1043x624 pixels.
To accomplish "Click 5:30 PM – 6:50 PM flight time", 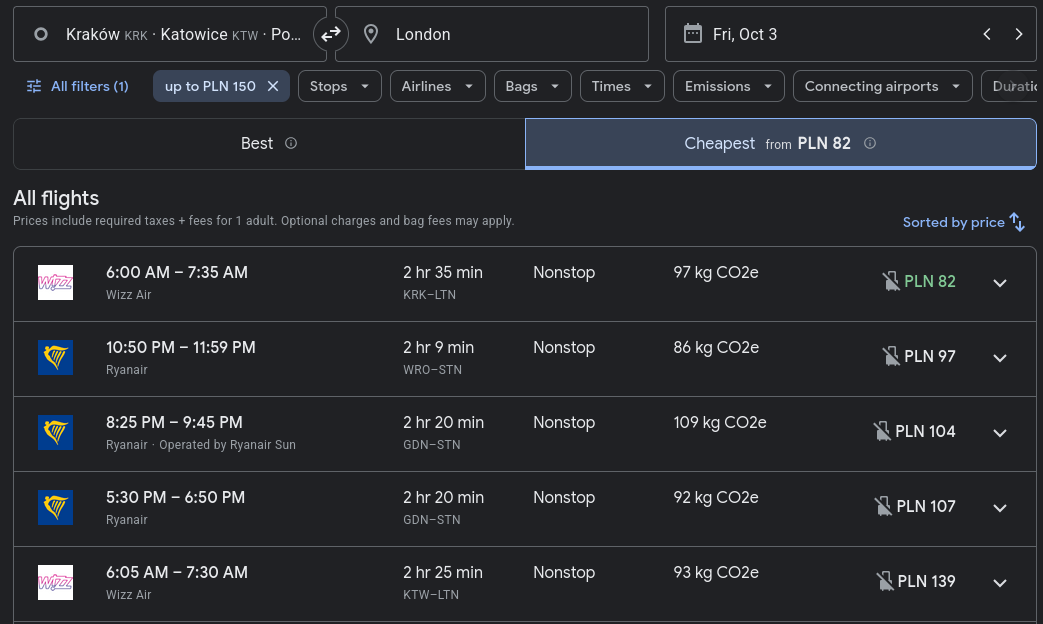I will 176,498.
